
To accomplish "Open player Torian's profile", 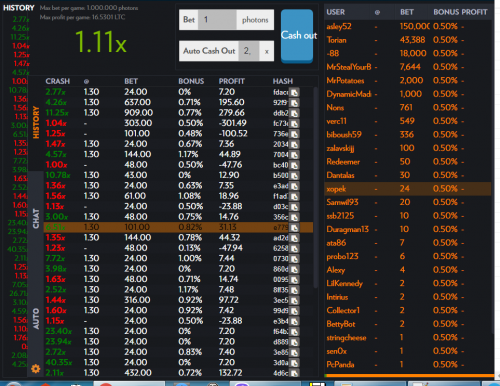I will 337,40.
